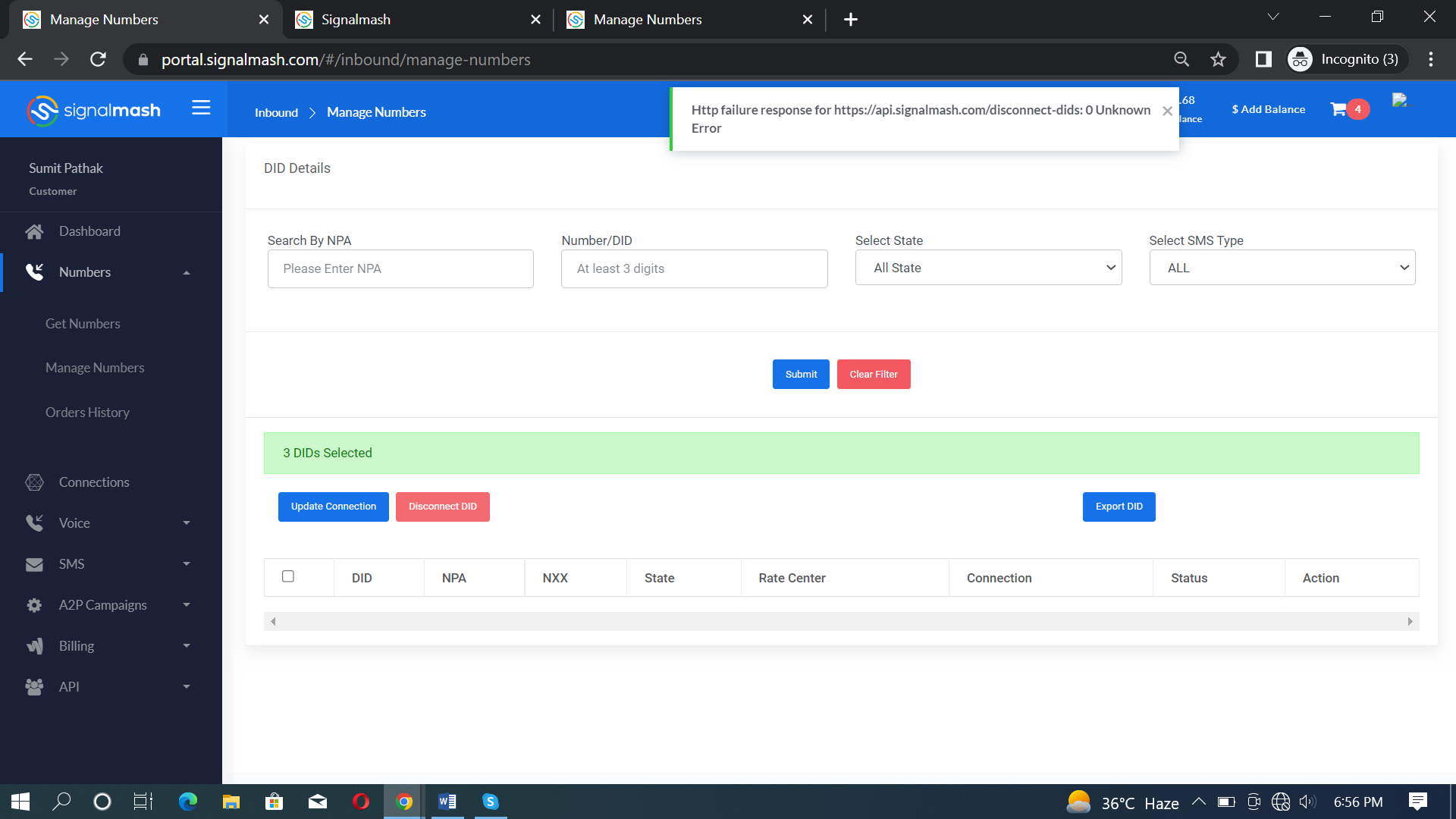Screen dimensions: 1456x819
Task: Open the shopping cart icon
Action: pyautogui.click(x=1338, y=109)
